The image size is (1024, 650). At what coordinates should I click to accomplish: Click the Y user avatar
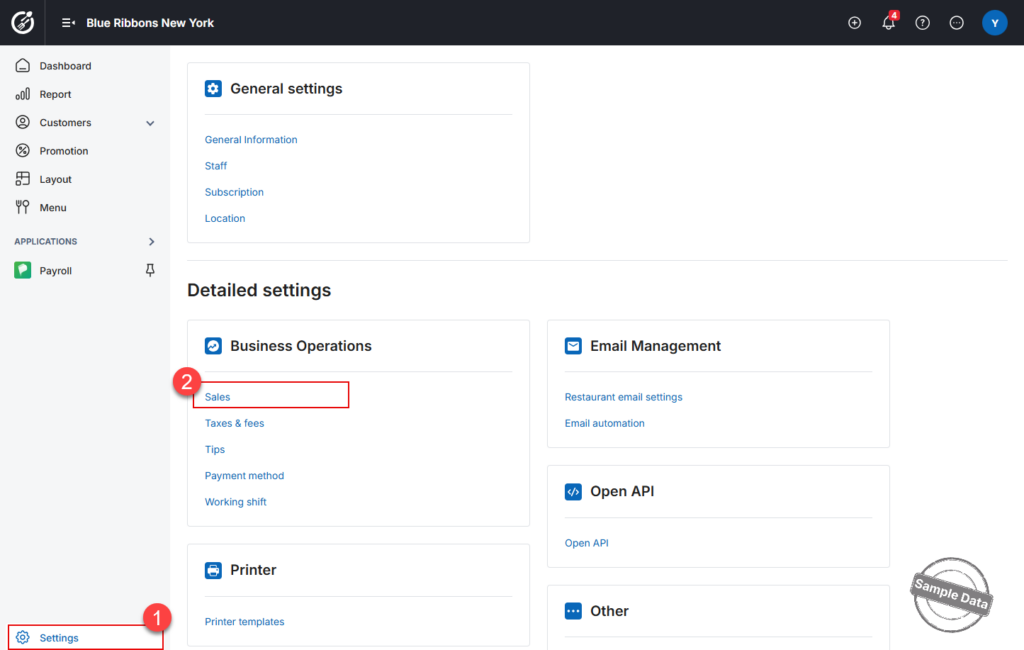(x=994, y=23)
